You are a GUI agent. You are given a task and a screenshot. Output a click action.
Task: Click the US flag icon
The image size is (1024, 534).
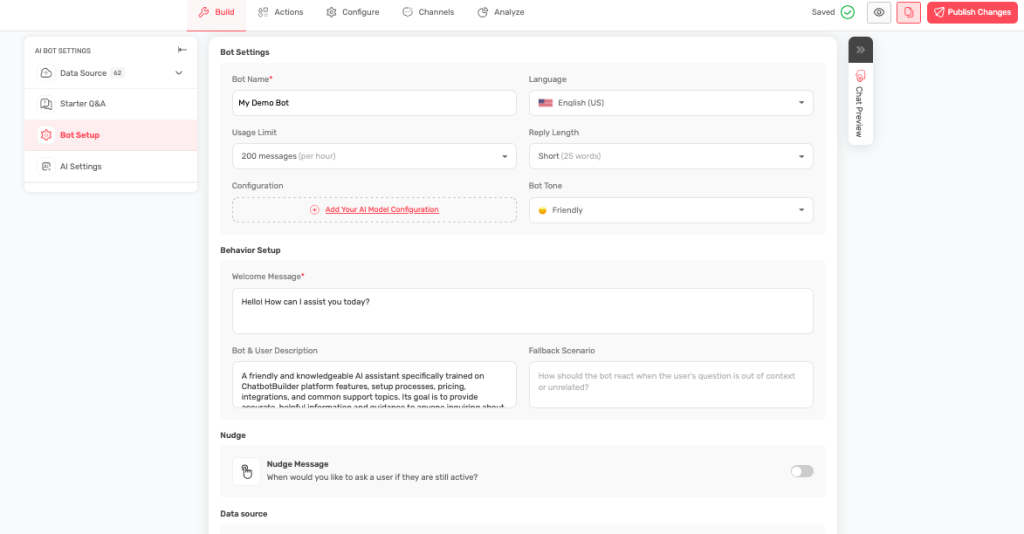click(545, 103)
